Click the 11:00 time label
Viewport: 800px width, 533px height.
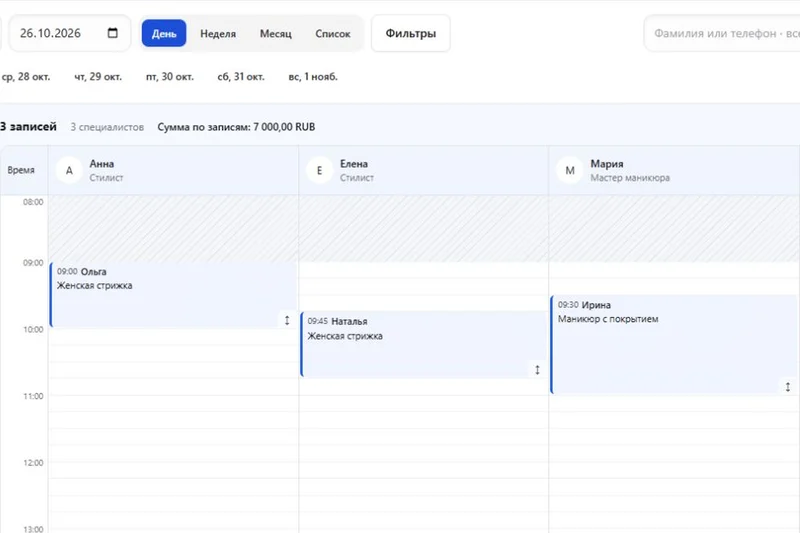point(33,396)
